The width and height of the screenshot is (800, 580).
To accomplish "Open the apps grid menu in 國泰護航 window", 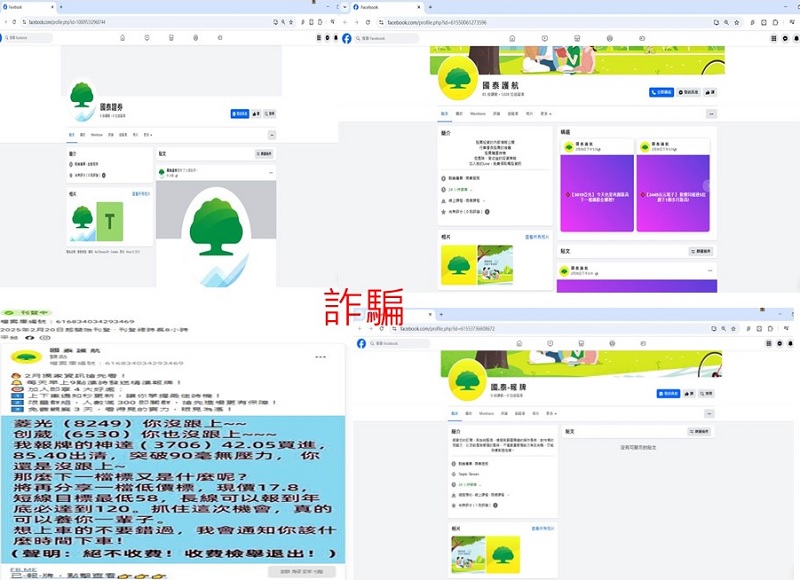I will pos(774,38).
